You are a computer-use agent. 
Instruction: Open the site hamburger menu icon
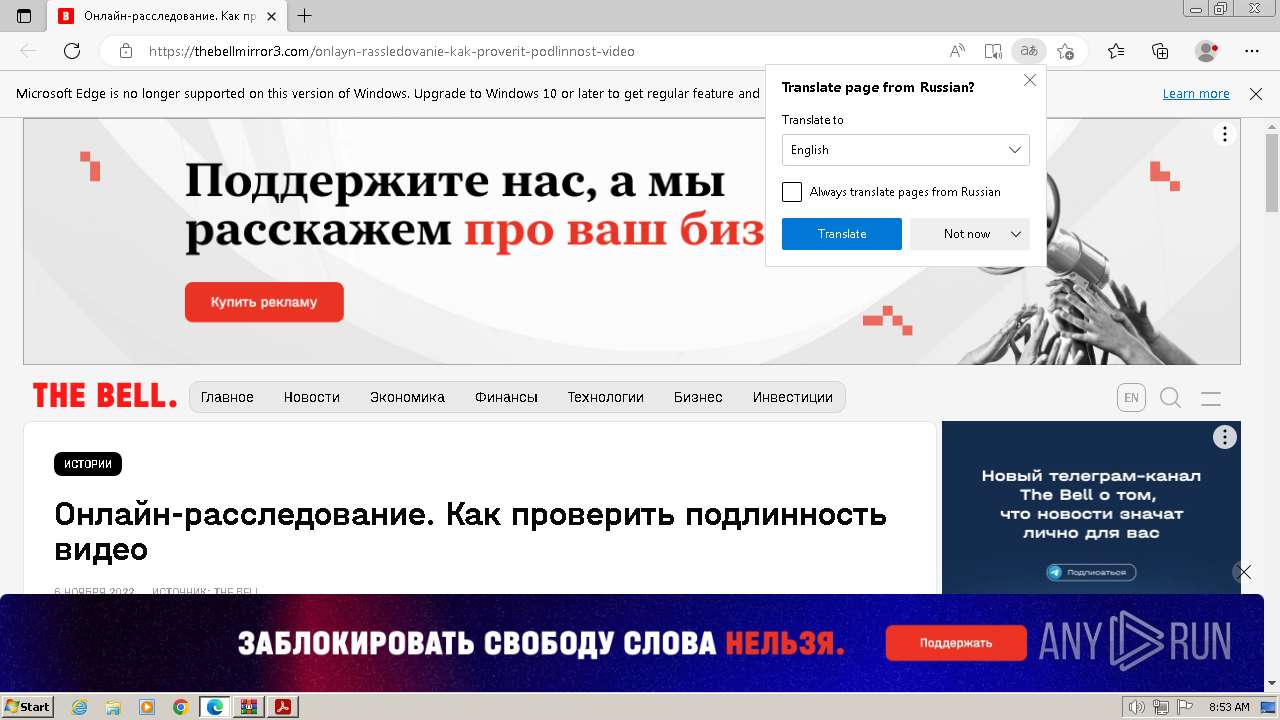click(1211, 398)
